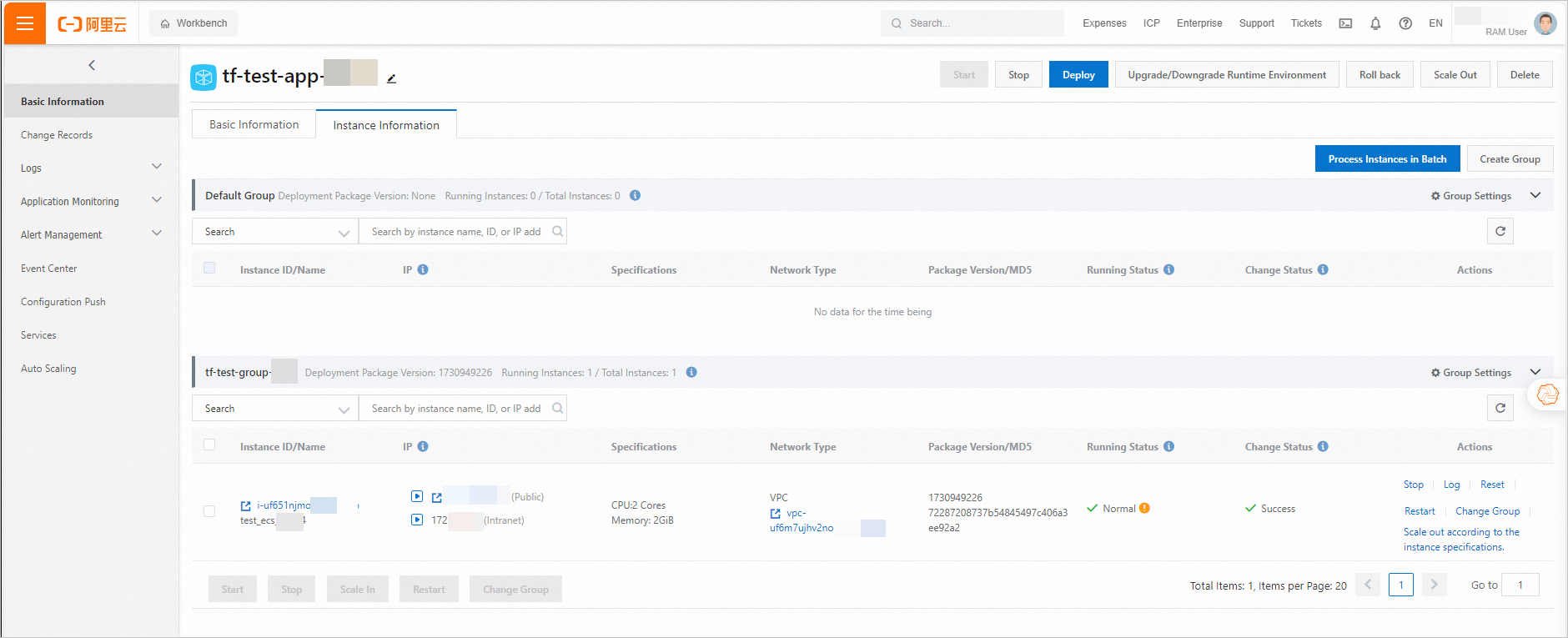
Task: Open the EN language selector
Action: pyautogui.click(x=1435, y=23)
